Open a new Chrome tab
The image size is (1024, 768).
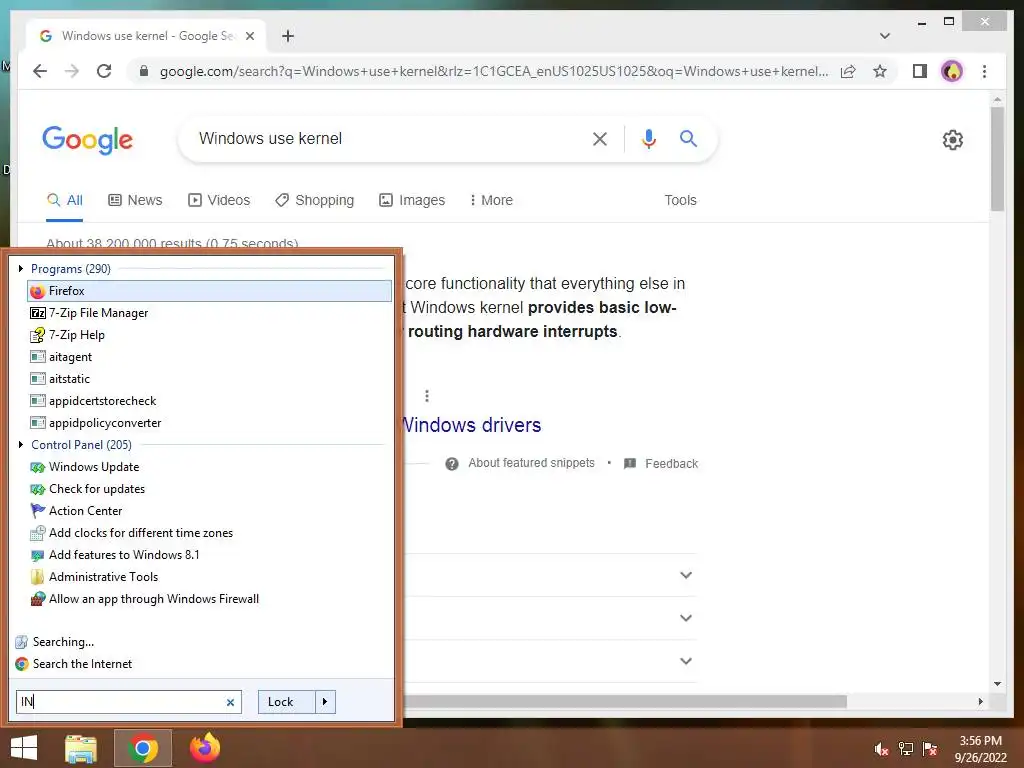click(288, 36)
